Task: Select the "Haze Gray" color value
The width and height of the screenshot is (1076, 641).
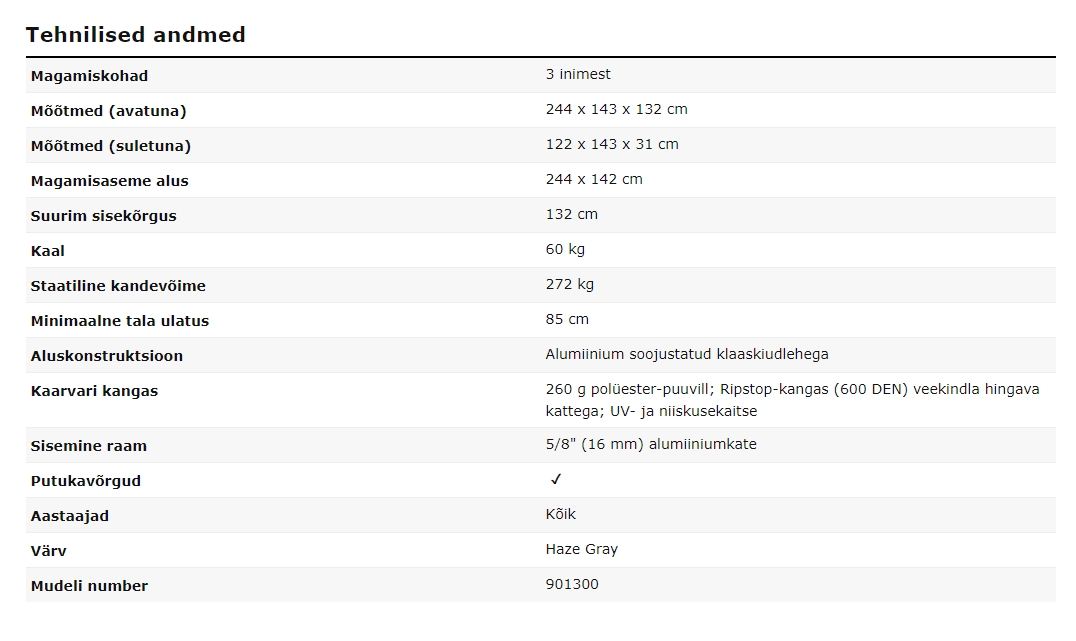Action: (x=581, y=549)
